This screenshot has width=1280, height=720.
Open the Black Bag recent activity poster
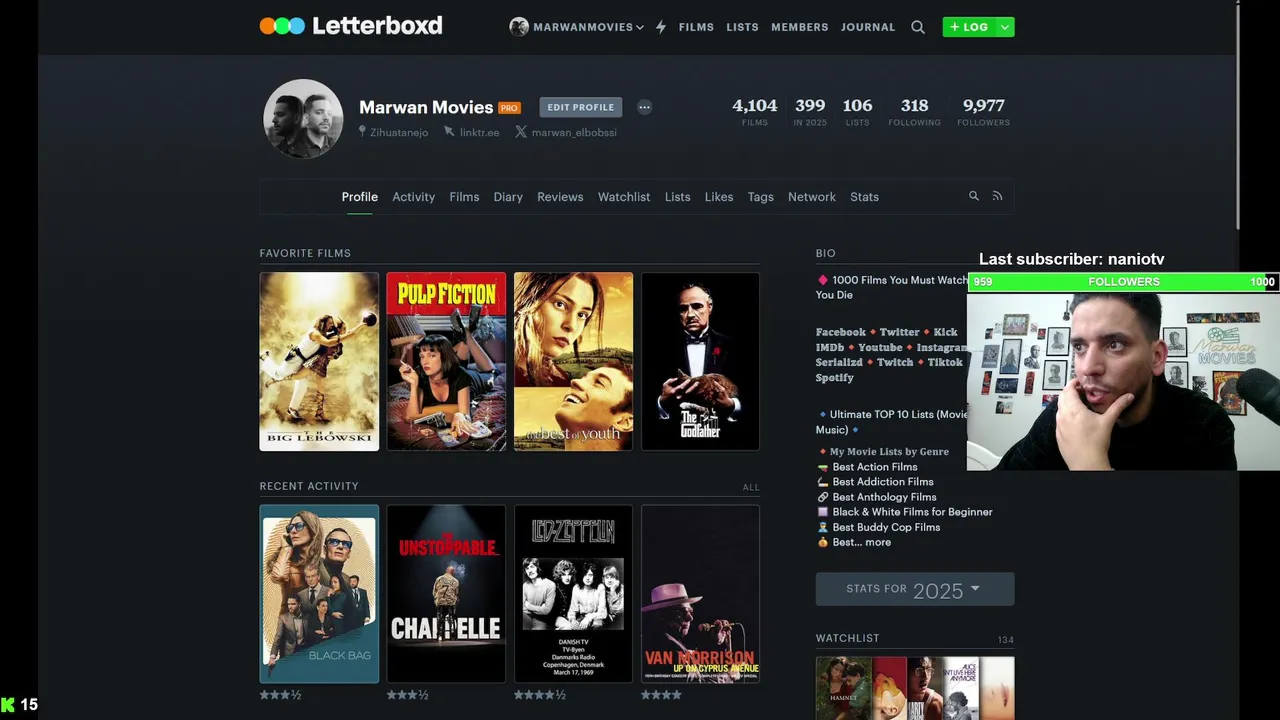point(319,594)
